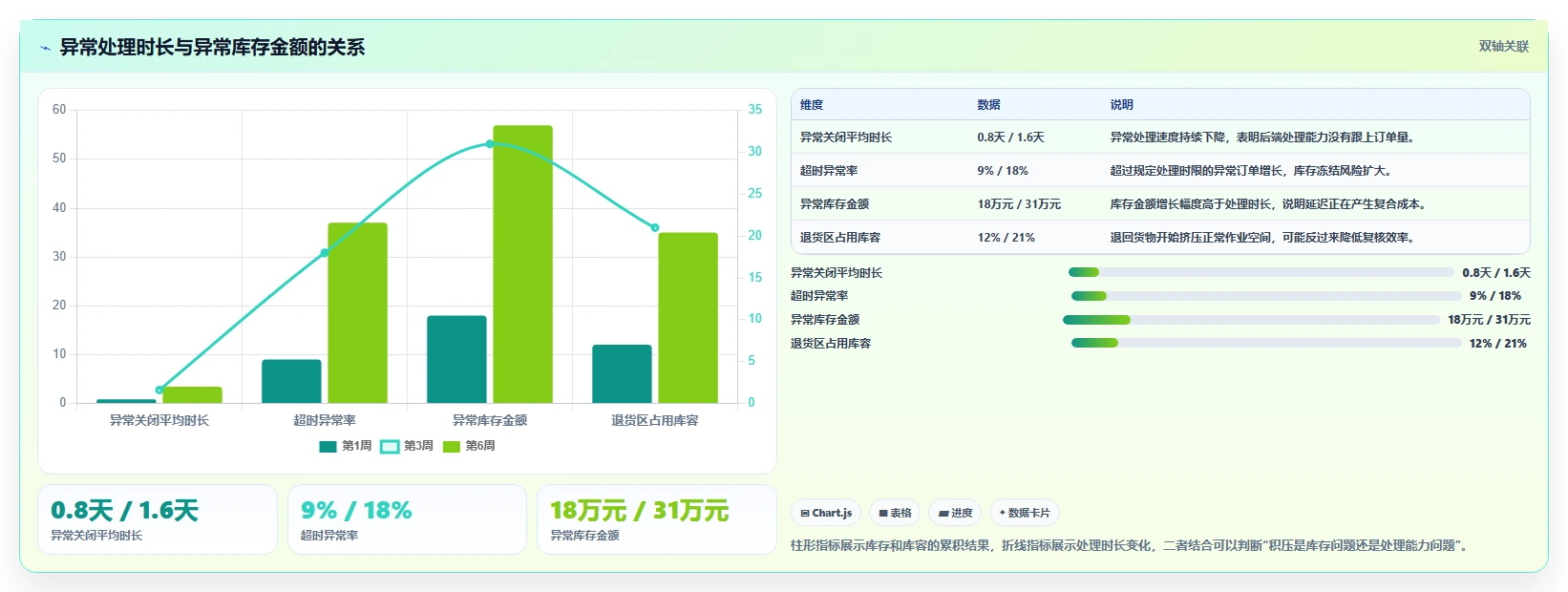Click the 双轴关联 label in the header
Viewport: 1568px width, 592px height.
pyautogui.click(x=1503, y=46)
